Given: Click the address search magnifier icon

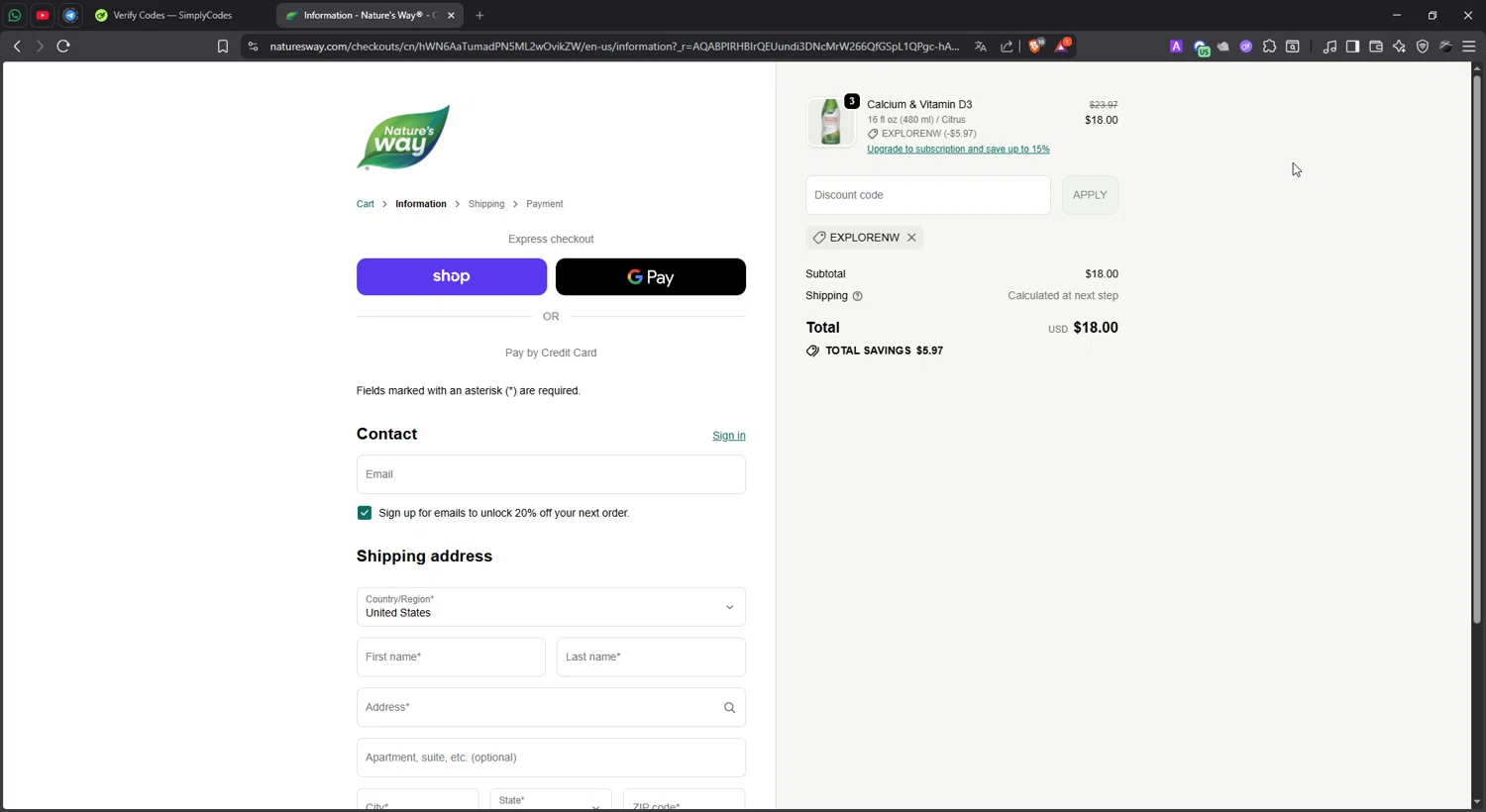Looking at the screenshot, I should [729, 708].
